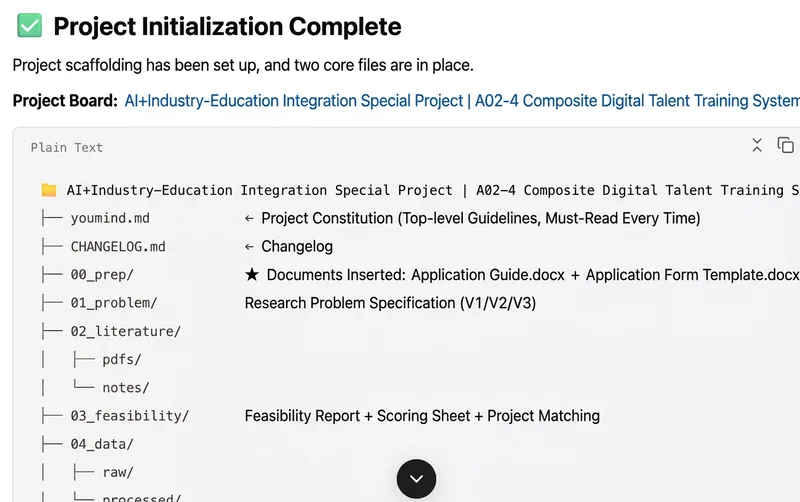Click the Plain Text language label
This screenshot has width=800, height=502.
tap(67, 147)
